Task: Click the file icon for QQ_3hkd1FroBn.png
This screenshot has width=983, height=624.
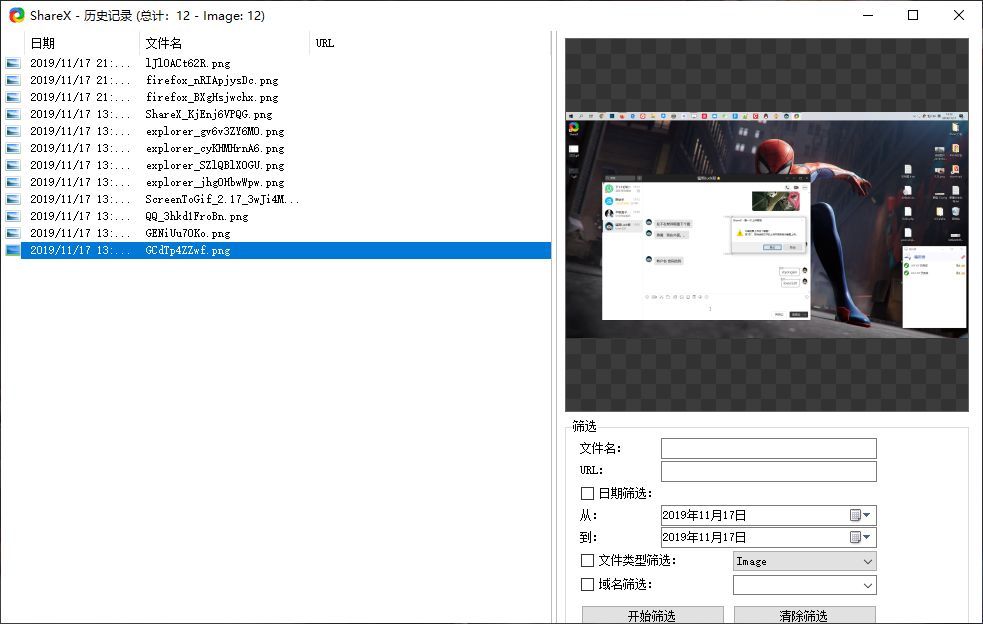Action: click(13, 216)
